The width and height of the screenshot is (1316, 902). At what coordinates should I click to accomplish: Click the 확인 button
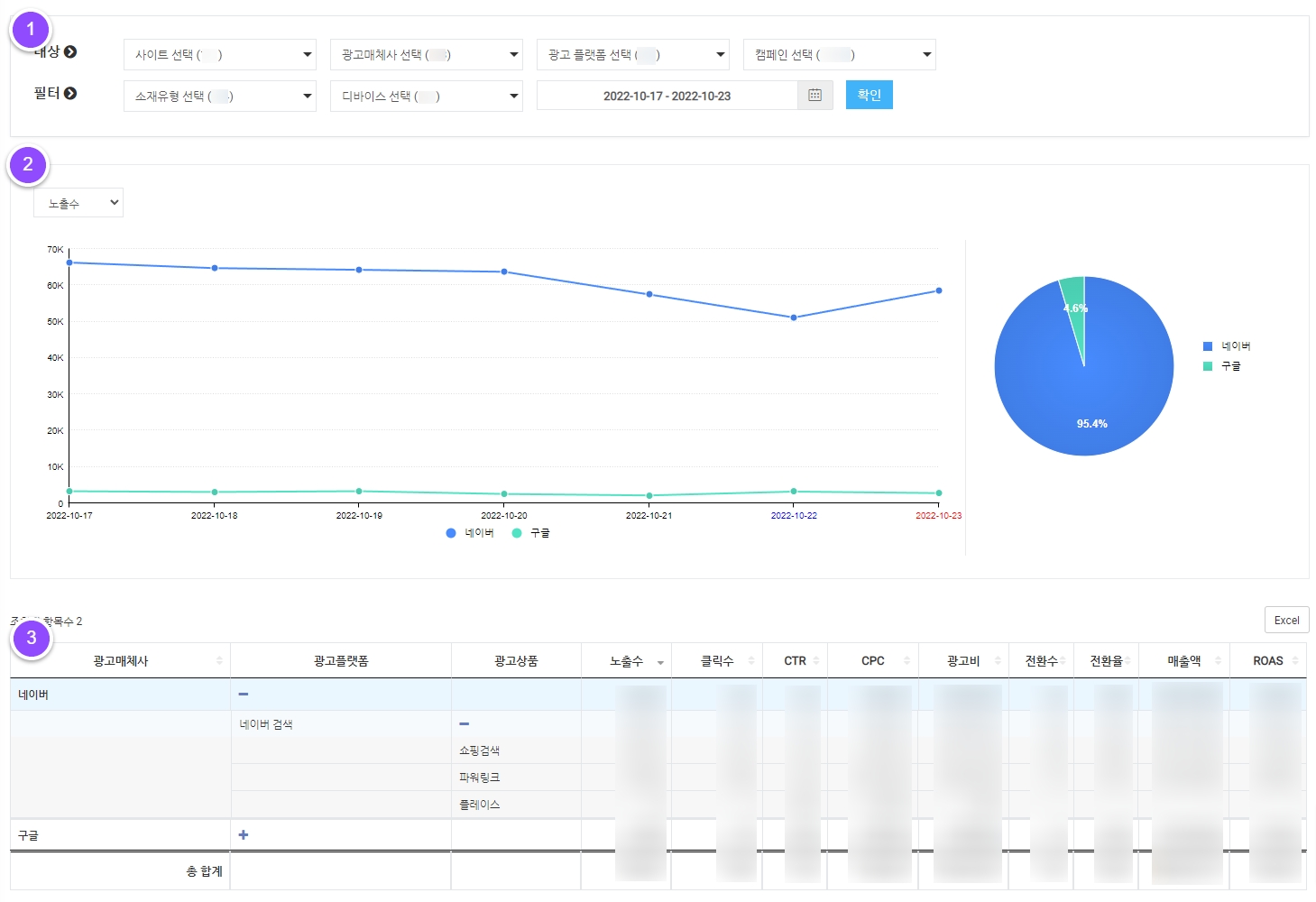[x=869, y=95]
